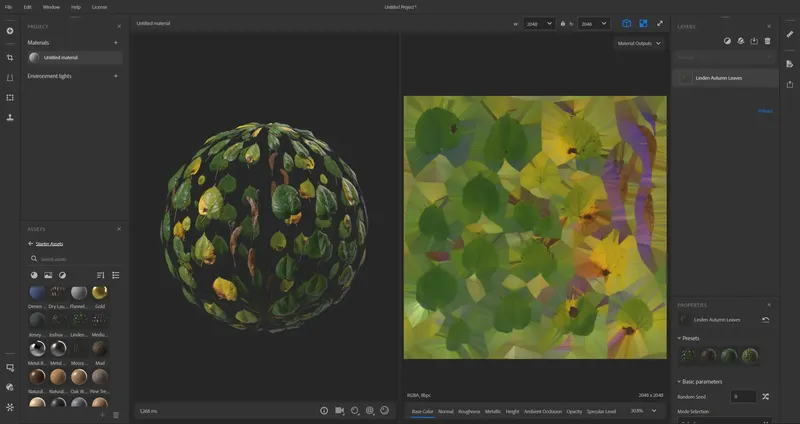The image size is (800, 424).
Task: Switch to the Roughness channel tab
Action: (x=469, y=411)
